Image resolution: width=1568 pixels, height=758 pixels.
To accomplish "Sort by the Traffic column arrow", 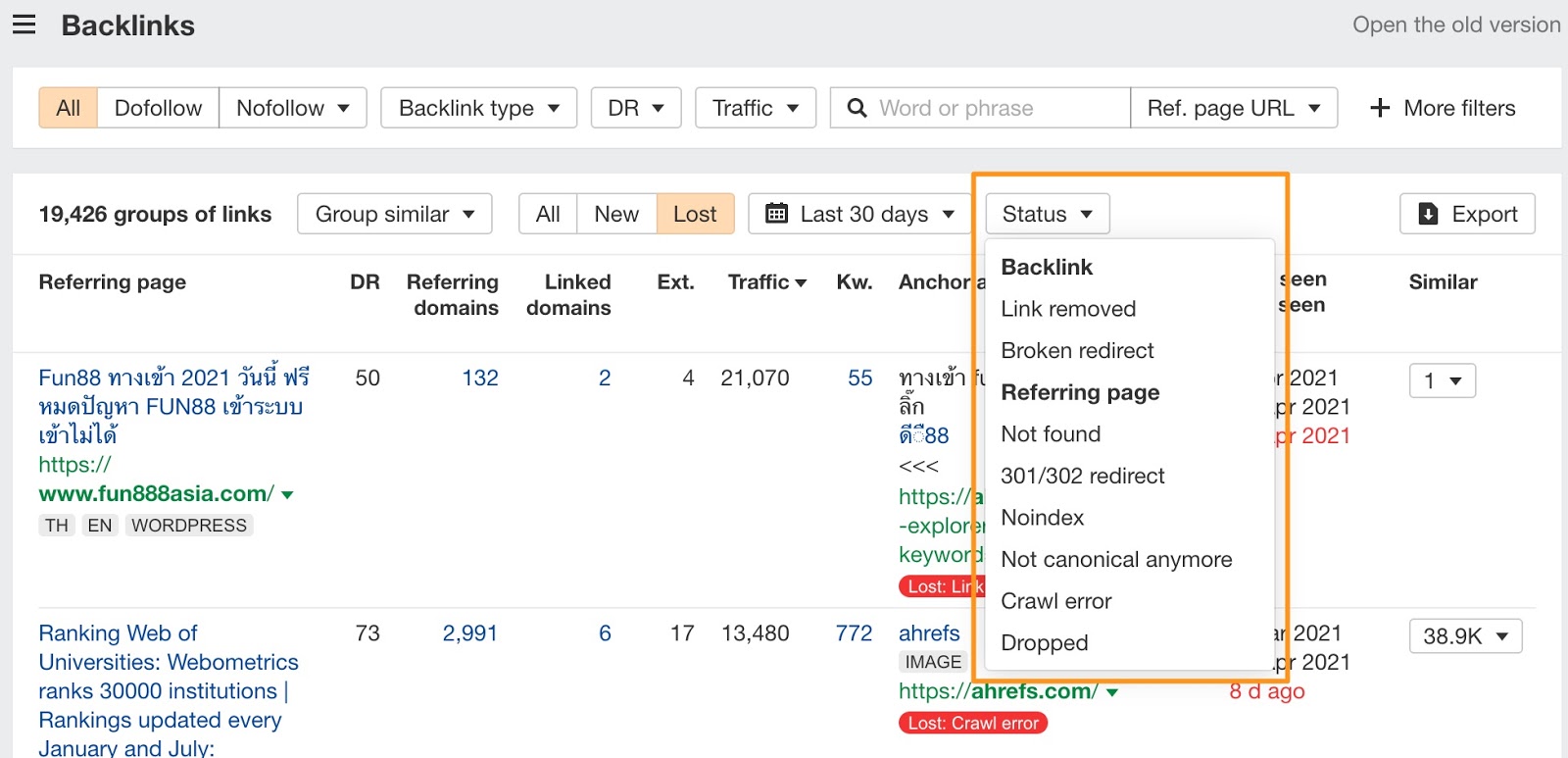I will (801, 283).
